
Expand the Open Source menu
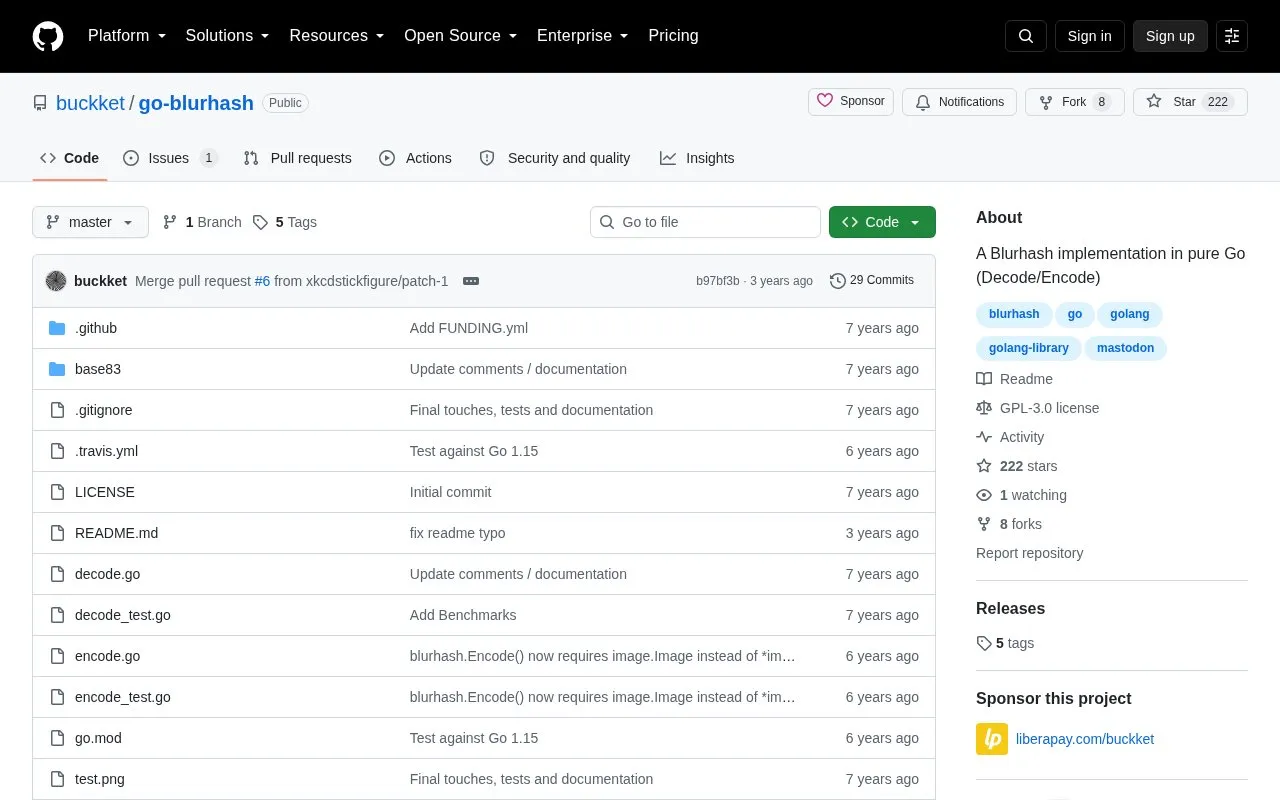tap(461, 36)
